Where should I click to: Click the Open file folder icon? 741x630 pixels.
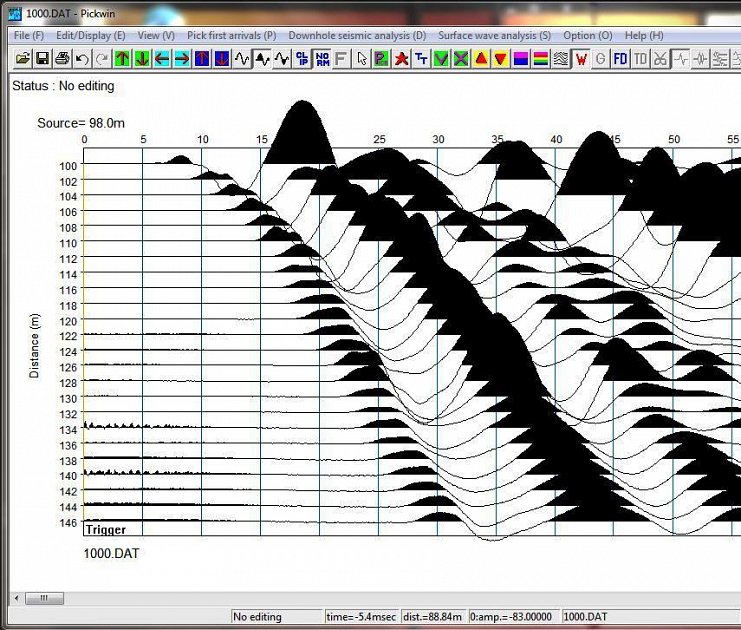[x=23, y=59]
